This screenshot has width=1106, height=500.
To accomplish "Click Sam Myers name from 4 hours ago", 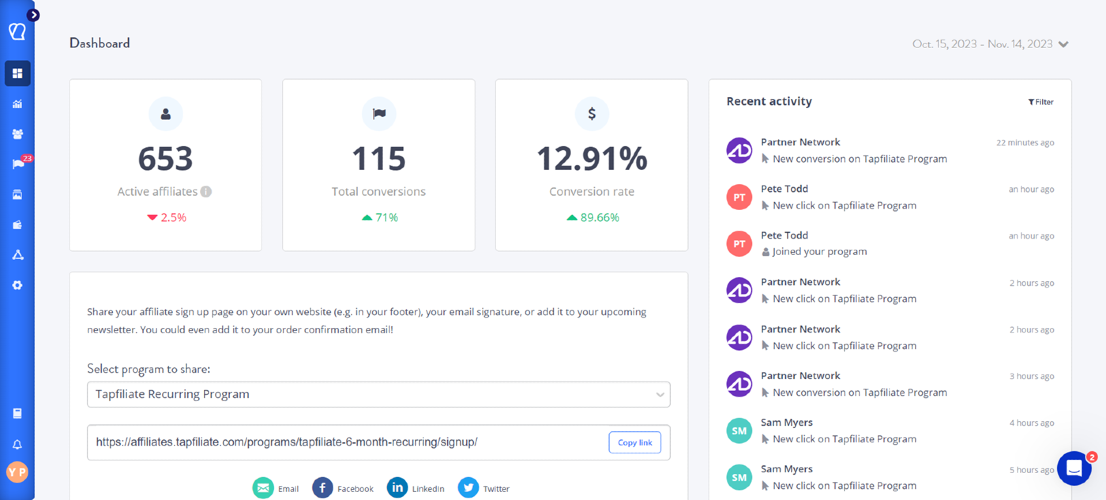I will pyautogui.click(x=786, y=423).
